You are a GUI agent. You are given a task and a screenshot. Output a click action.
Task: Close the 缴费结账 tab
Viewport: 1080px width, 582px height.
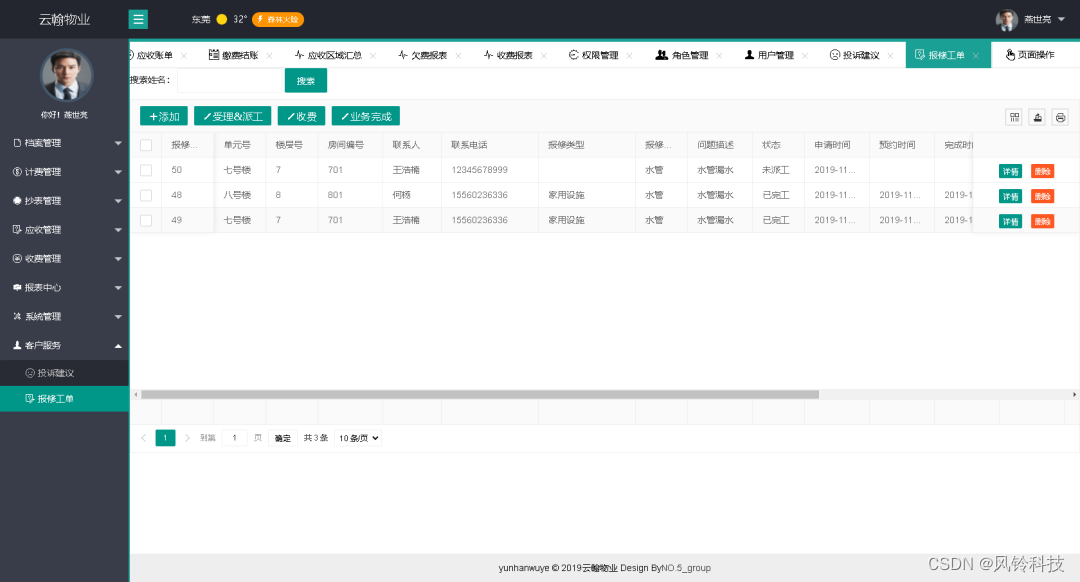[269, 56]
